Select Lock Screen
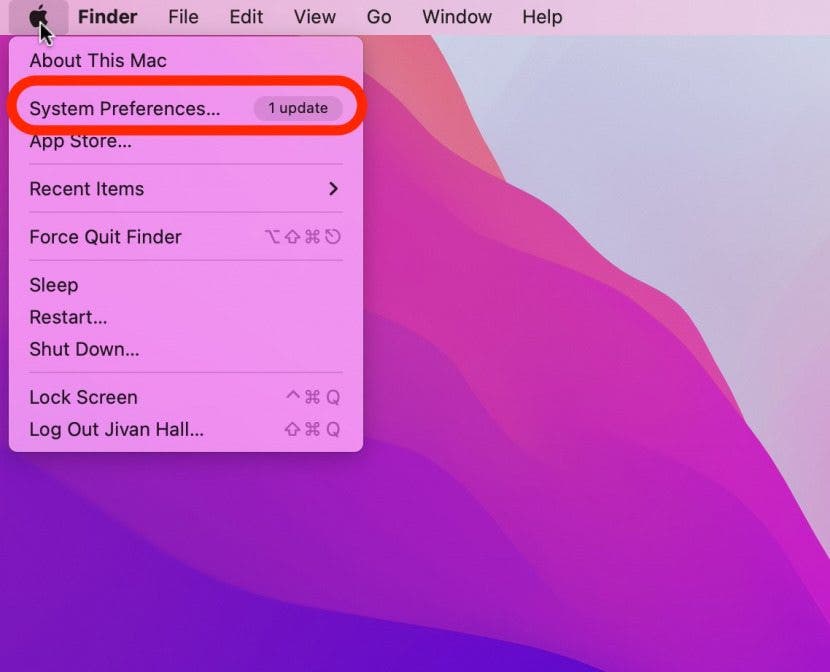The width and height of the screenshot is (830, 672). (x=83, y=397)
